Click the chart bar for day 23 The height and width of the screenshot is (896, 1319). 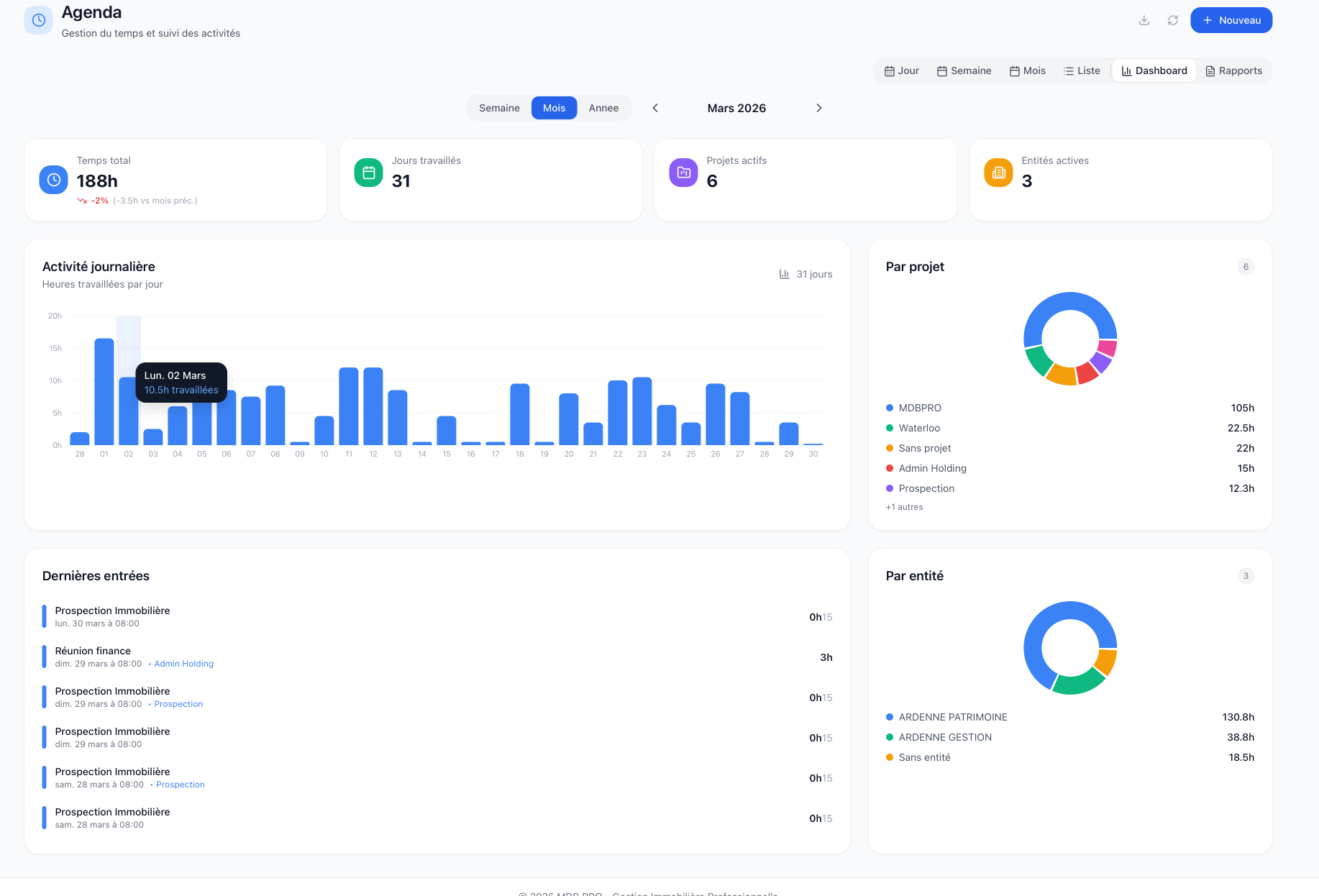(642, 411)
